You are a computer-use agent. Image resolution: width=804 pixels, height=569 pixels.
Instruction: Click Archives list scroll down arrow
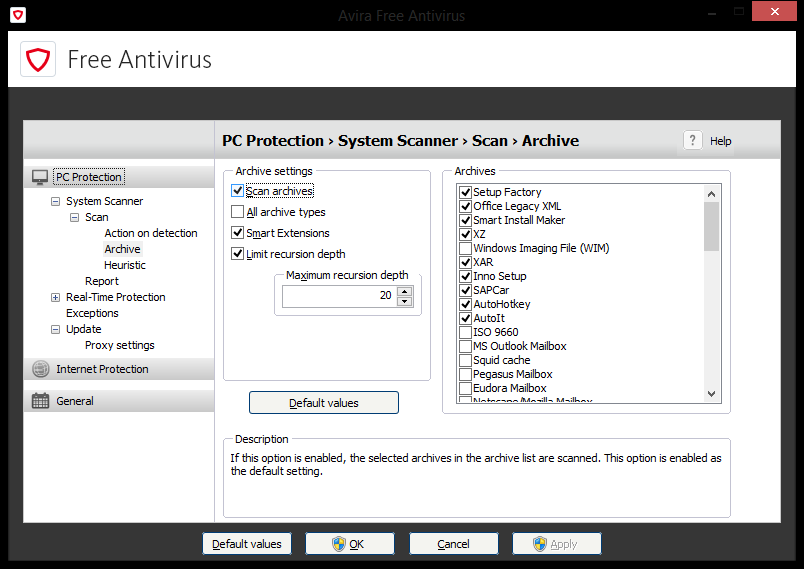711,394
